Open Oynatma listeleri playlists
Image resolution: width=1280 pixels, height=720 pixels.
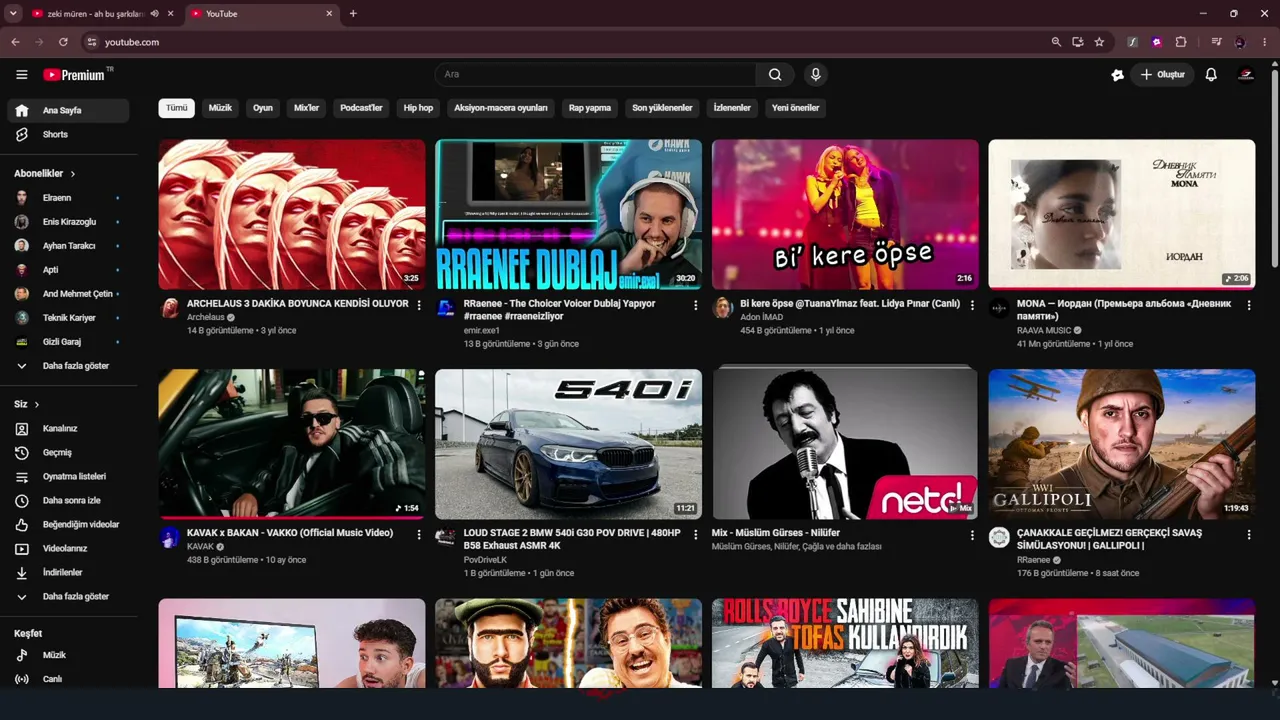(x=68, y=476)
